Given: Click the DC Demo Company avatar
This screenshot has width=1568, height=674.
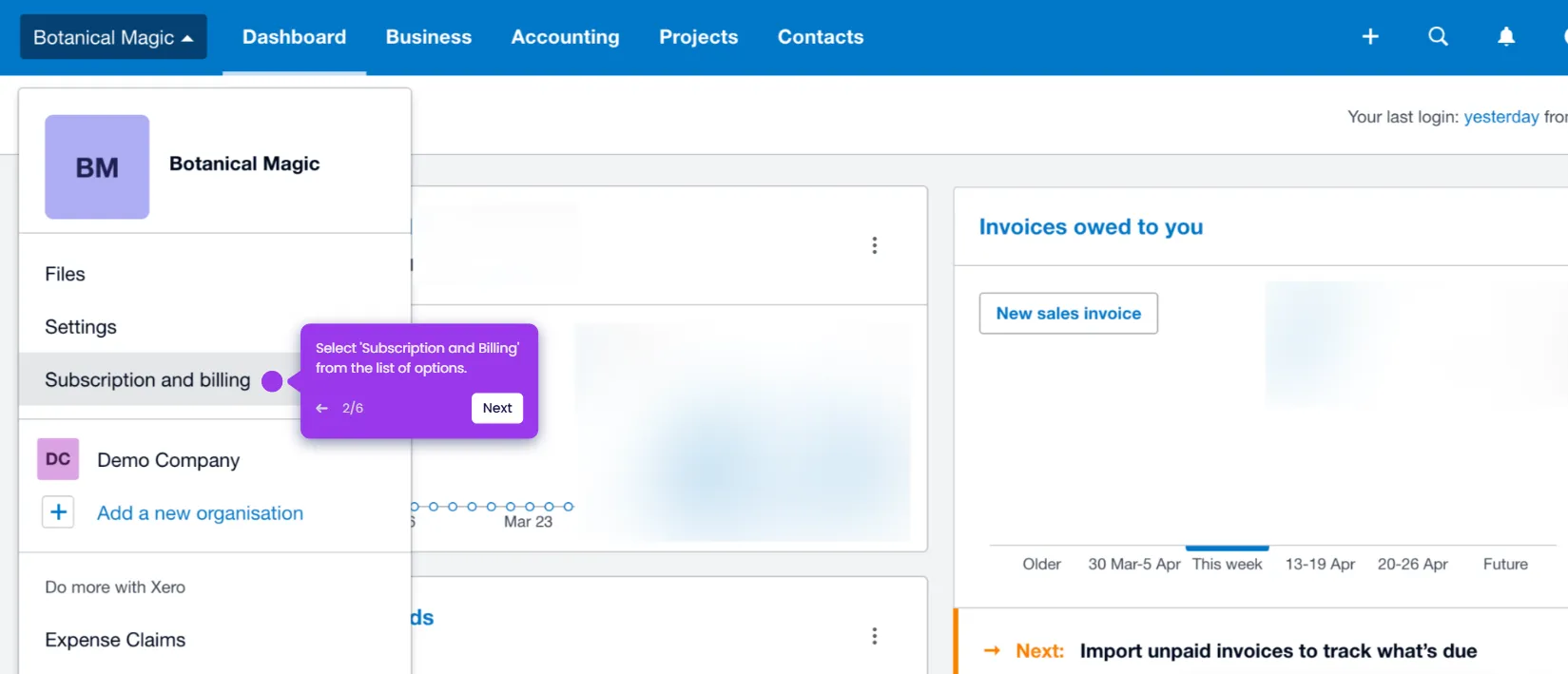Looking at the screenshot, I should tap(58, 459).
